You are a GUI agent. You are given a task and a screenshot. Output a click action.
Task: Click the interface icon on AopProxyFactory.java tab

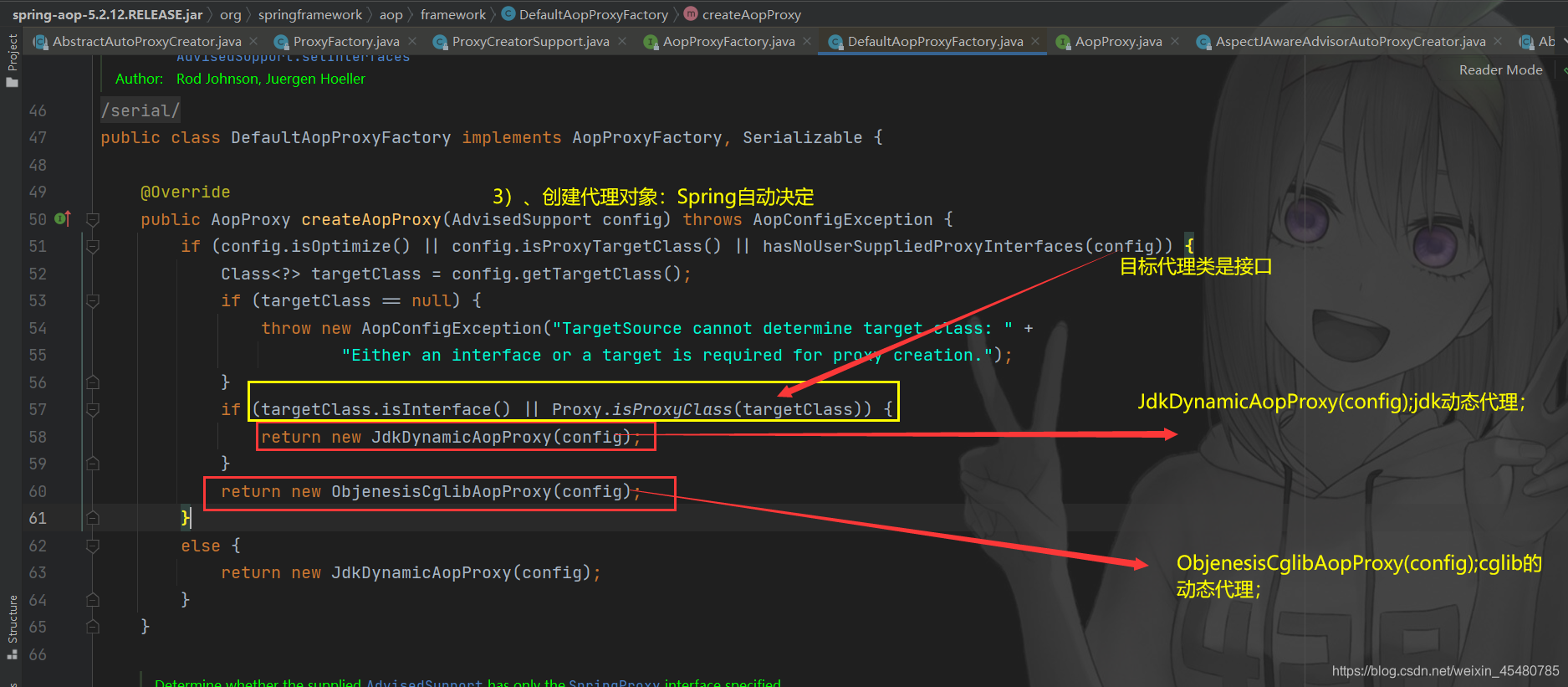(651, 42)
